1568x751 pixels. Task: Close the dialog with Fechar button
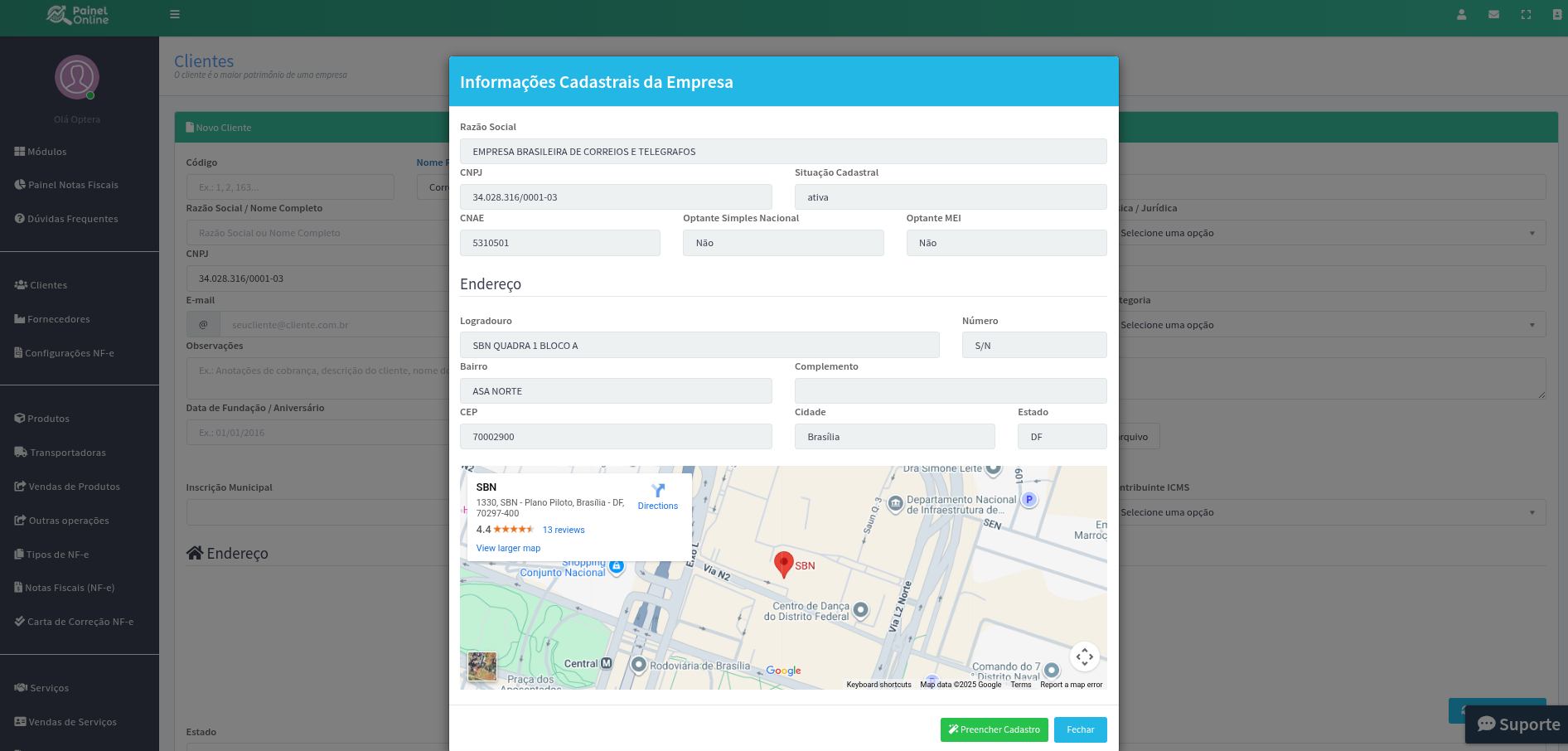tap(1080, 729)
